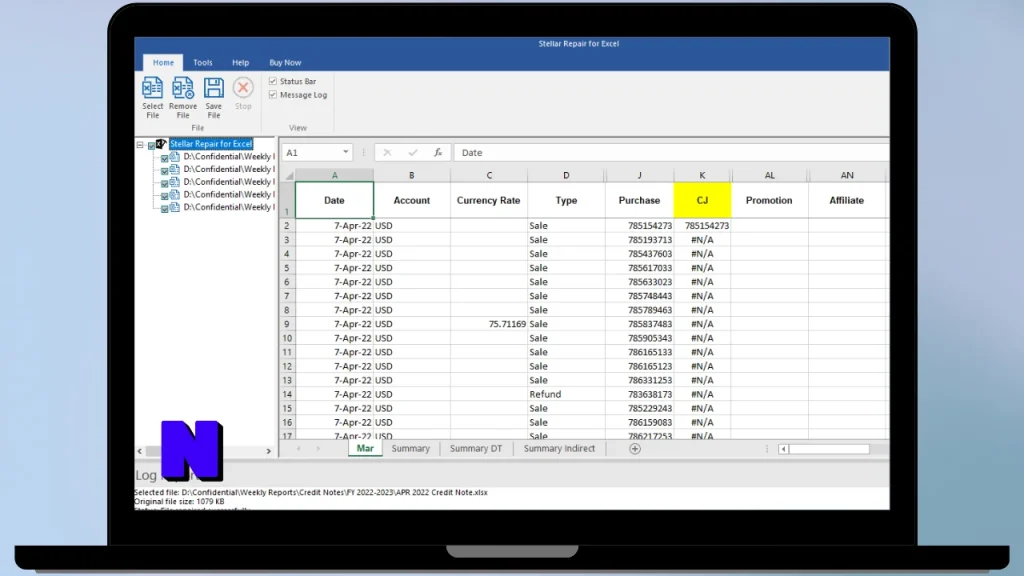Viewport: 1024px width, 576px height.
Task: Click the CJ column cell showing 785154273
Action: coord(702,226)
